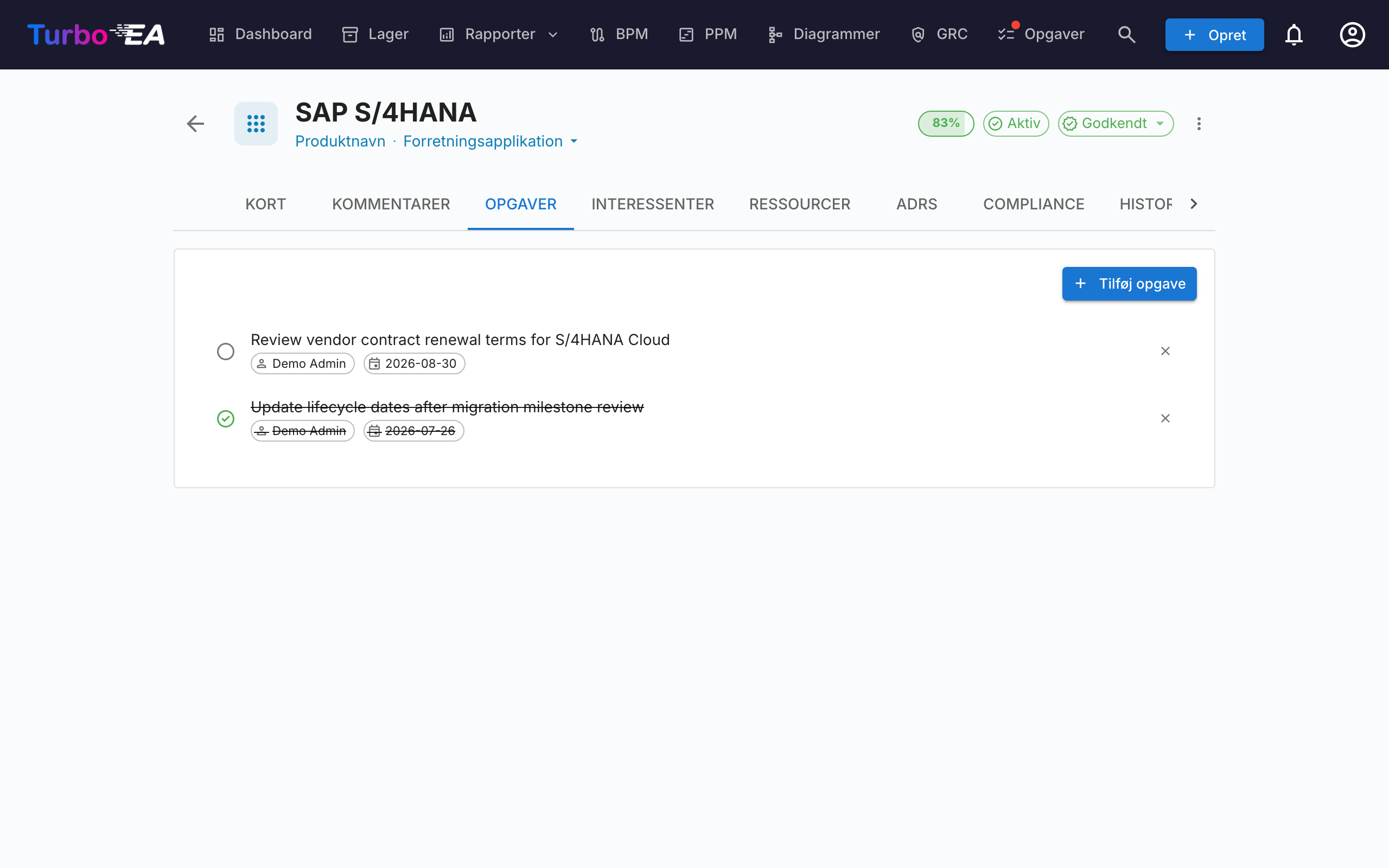Click the Update lifecycle dates task title
The height and width of the screenshot is (868, 1389).
[447, 407]
